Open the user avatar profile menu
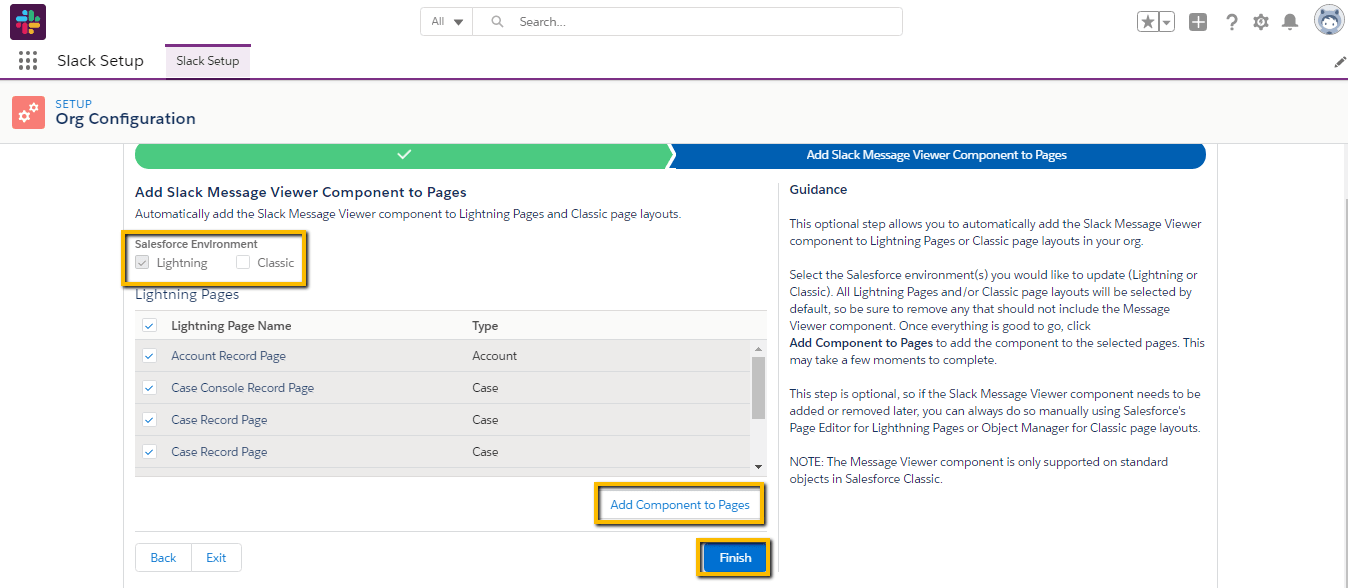This screenshot has height=588, width=1348. (x=1328, y=21)
